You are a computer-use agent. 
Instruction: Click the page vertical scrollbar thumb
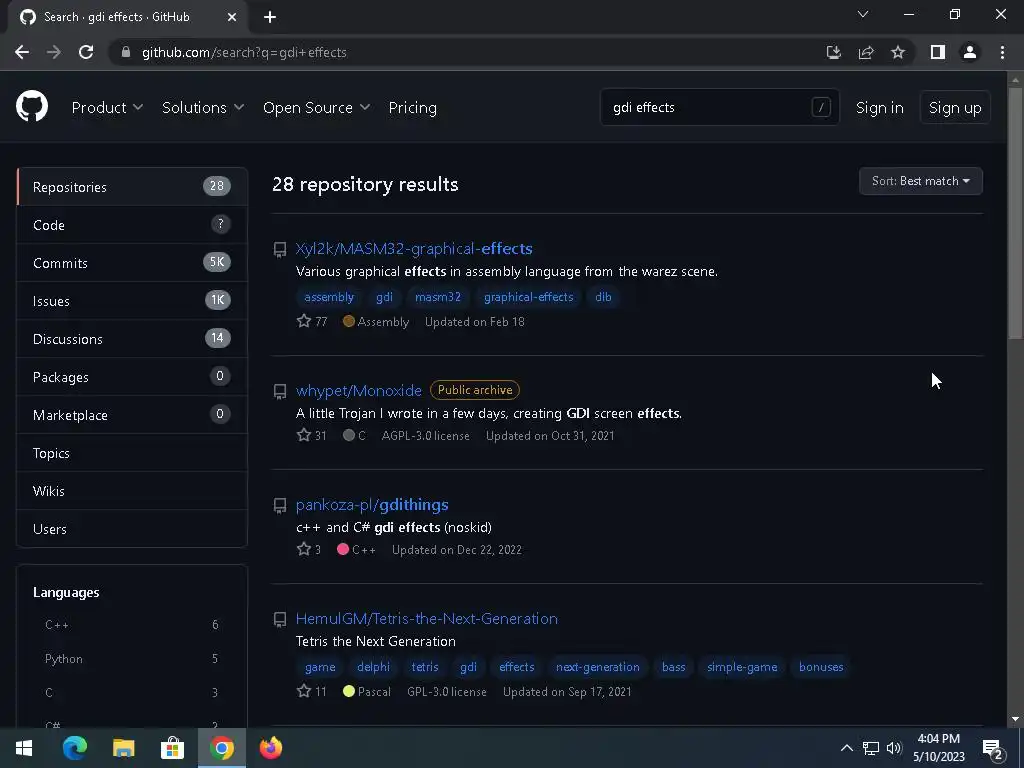tap(1015, 213)
